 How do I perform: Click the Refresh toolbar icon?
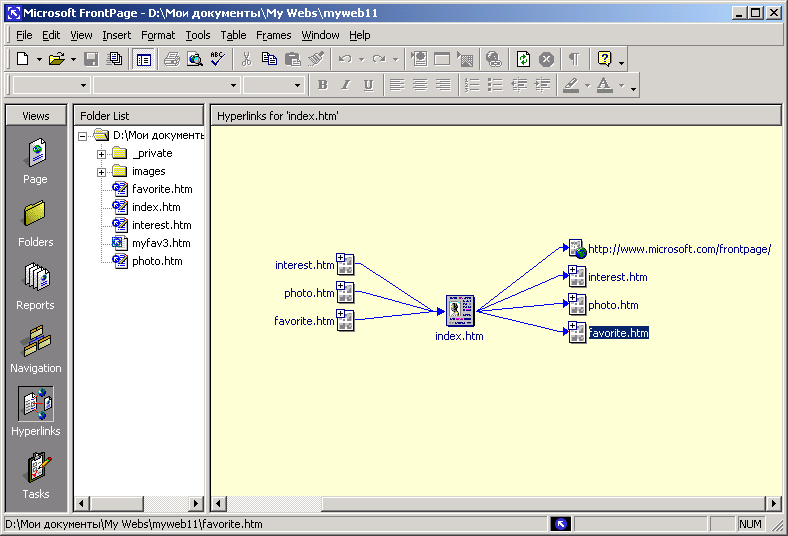[x=523, y=59]
